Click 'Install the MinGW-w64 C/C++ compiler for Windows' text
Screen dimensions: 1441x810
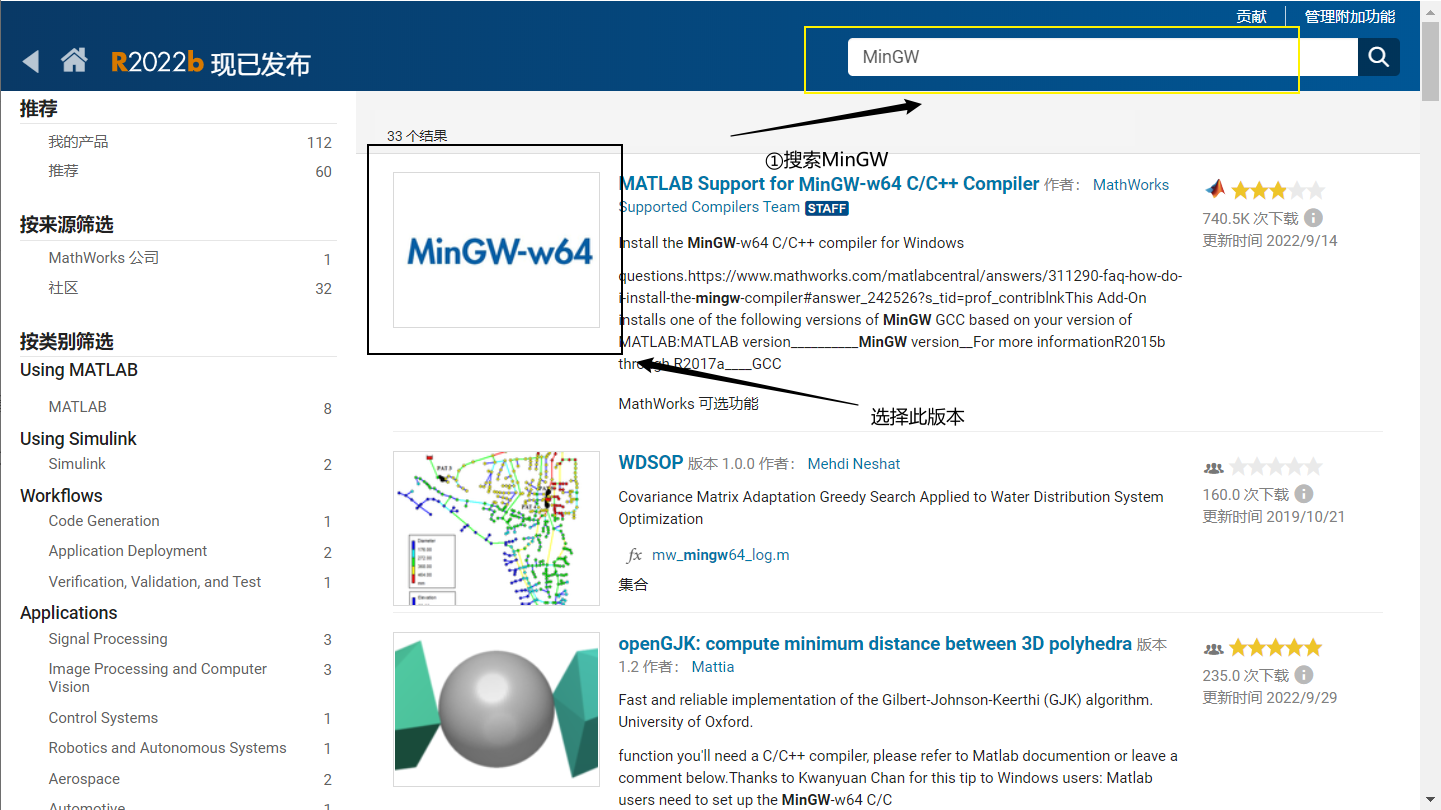(x=791, y=243)
